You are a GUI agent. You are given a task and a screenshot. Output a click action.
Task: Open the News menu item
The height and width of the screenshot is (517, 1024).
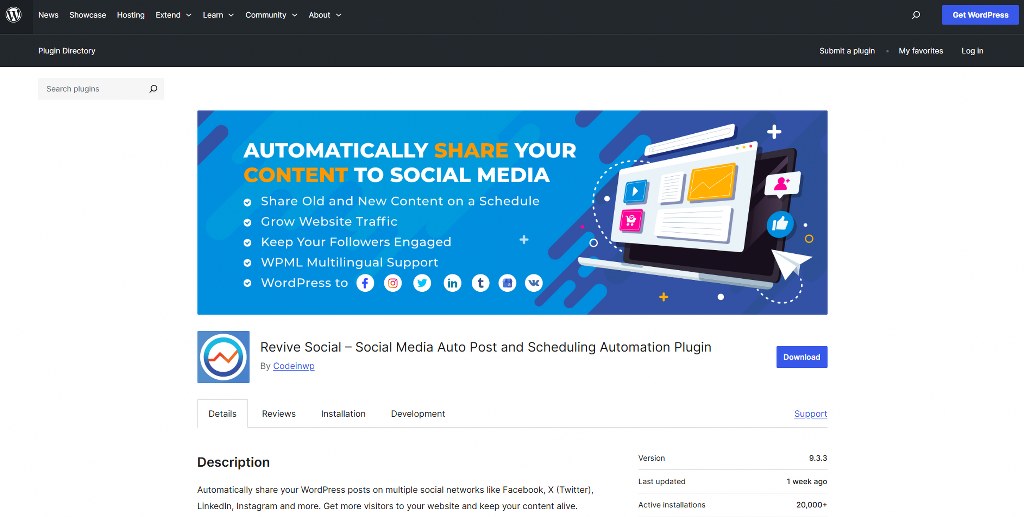point(48,15)
